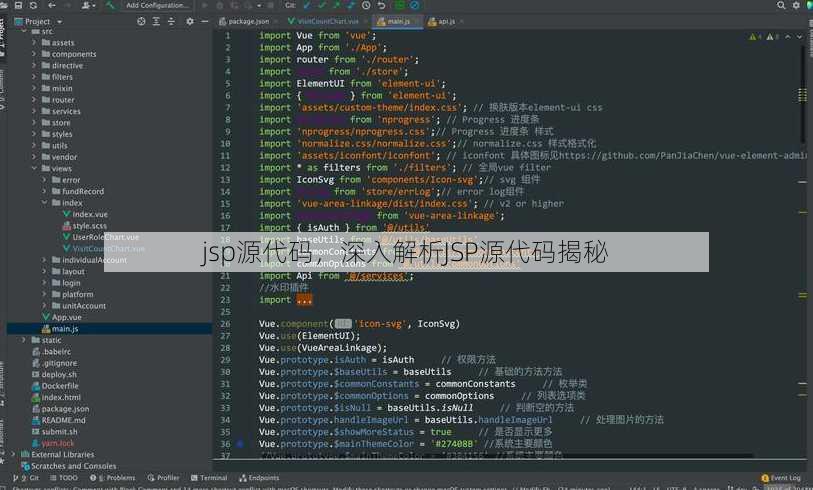
Task: Expand the components folder
Action: tap(34, 54)
